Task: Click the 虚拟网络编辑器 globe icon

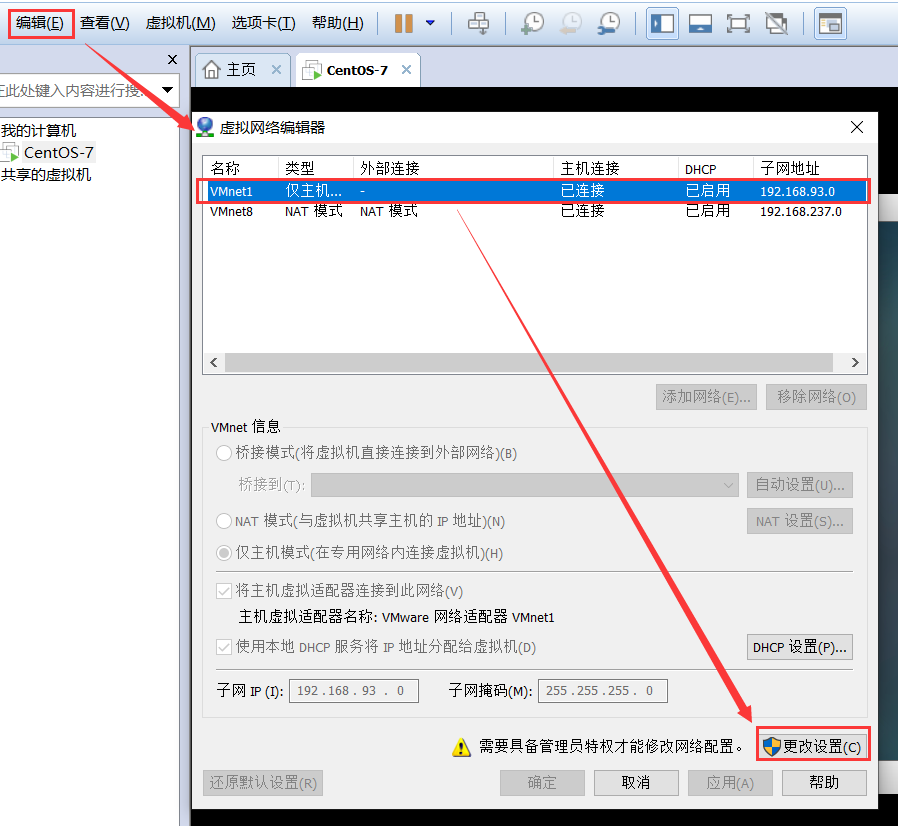Action: pos(205,127)
